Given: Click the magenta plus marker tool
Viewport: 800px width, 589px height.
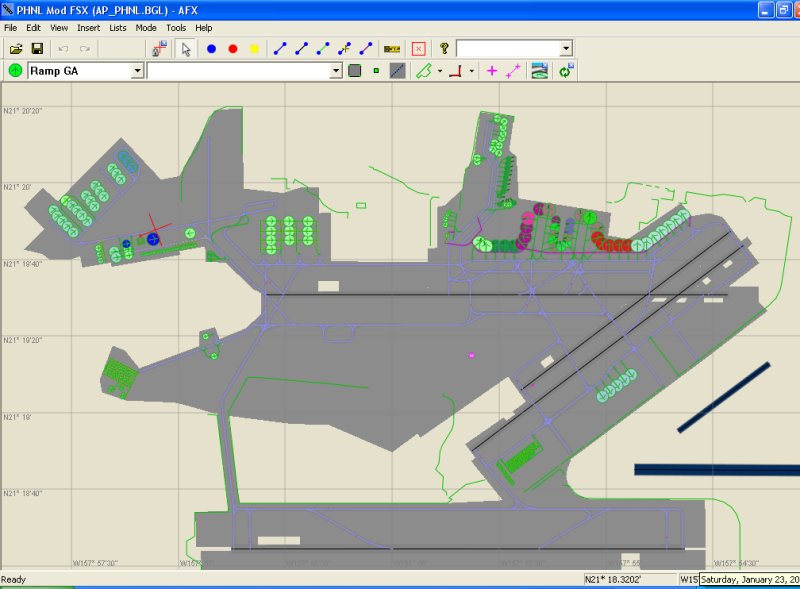Looking at the screenshot, I should point(491,71).
